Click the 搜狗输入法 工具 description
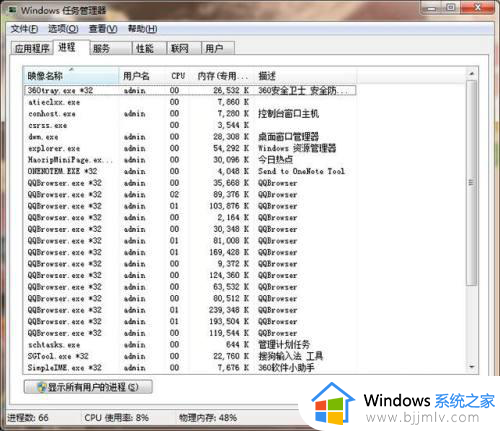 pyautogui.click(x=291, y=356)
